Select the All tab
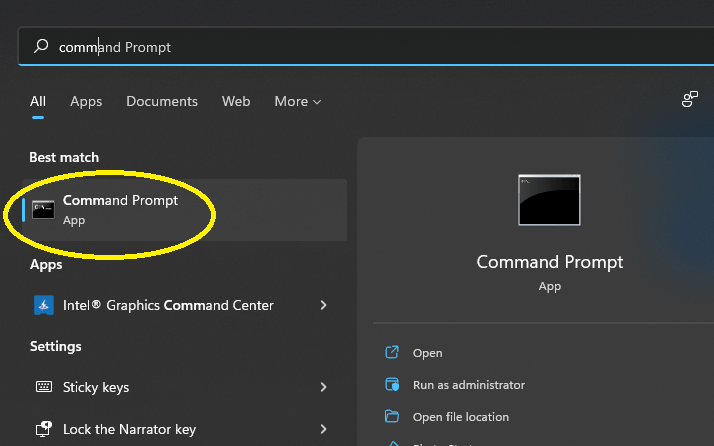The width and height of the screenshot is (714, 446). click(38, 101)
